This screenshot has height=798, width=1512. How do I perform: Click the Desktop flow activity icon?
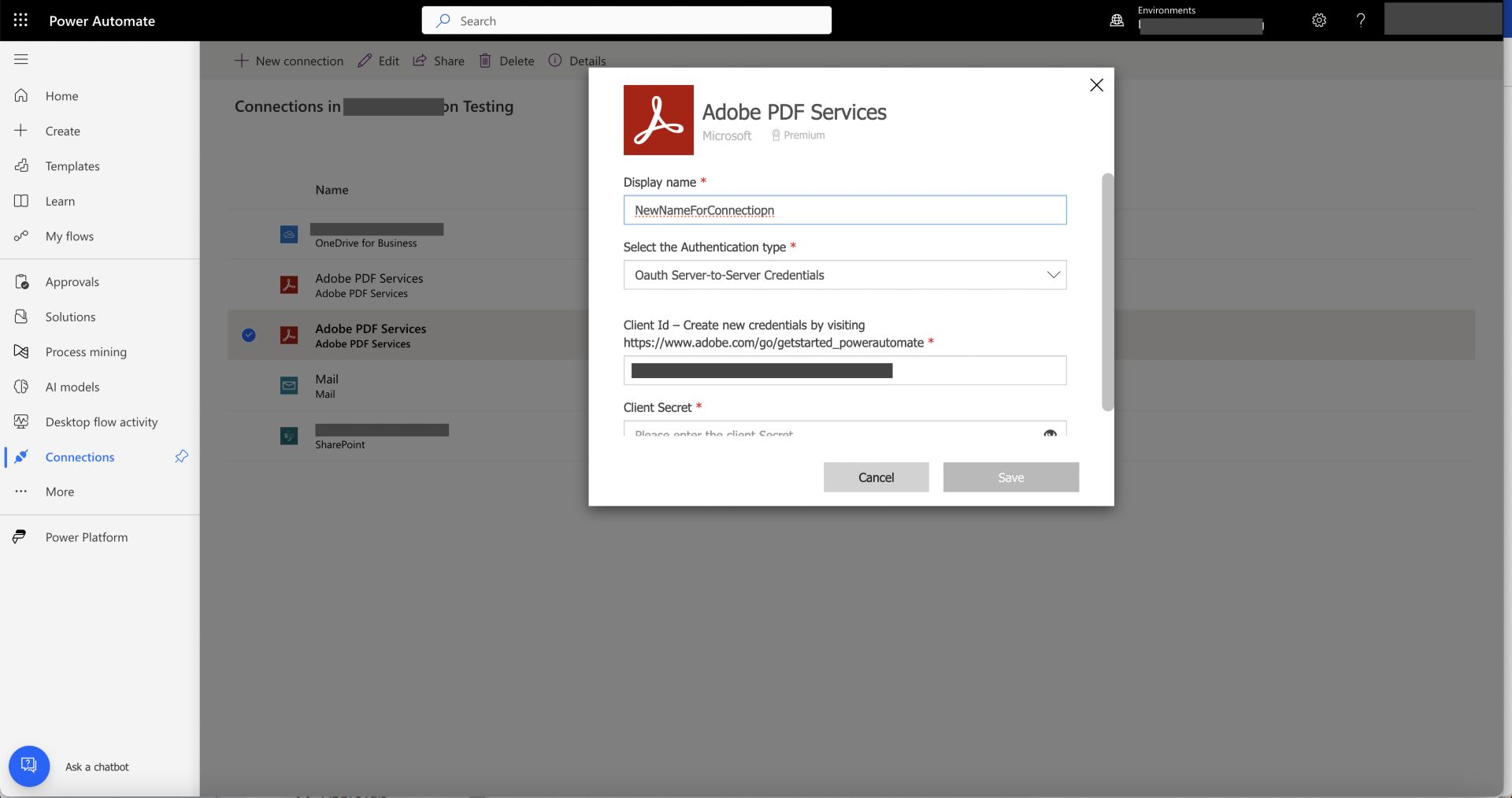tap(21, 421)
